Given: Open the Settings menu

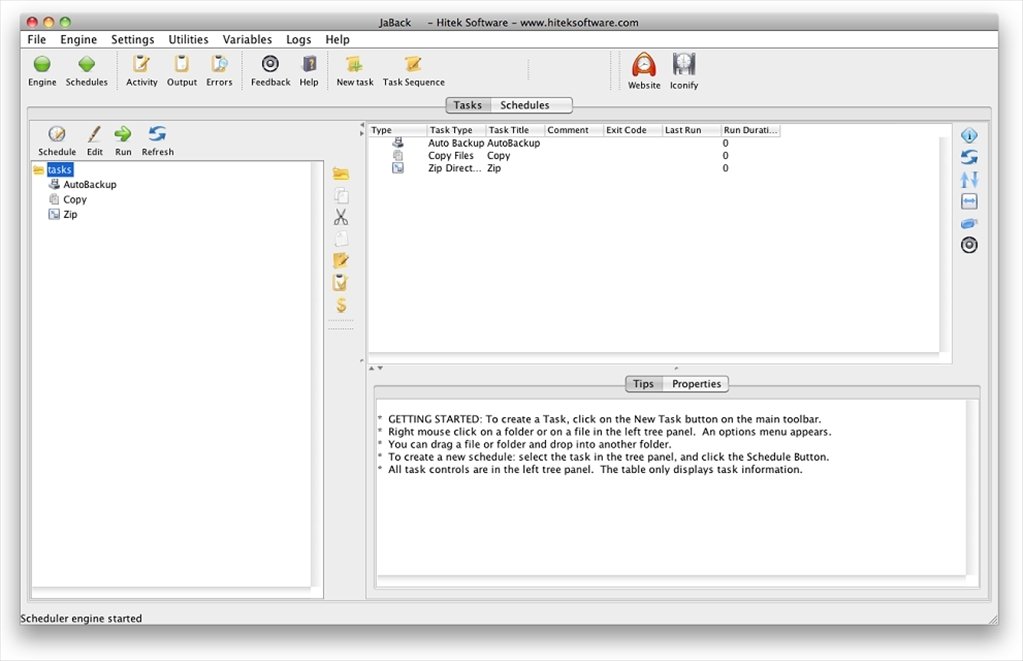Looking at the screenshot, I should (x=132, y=40).
